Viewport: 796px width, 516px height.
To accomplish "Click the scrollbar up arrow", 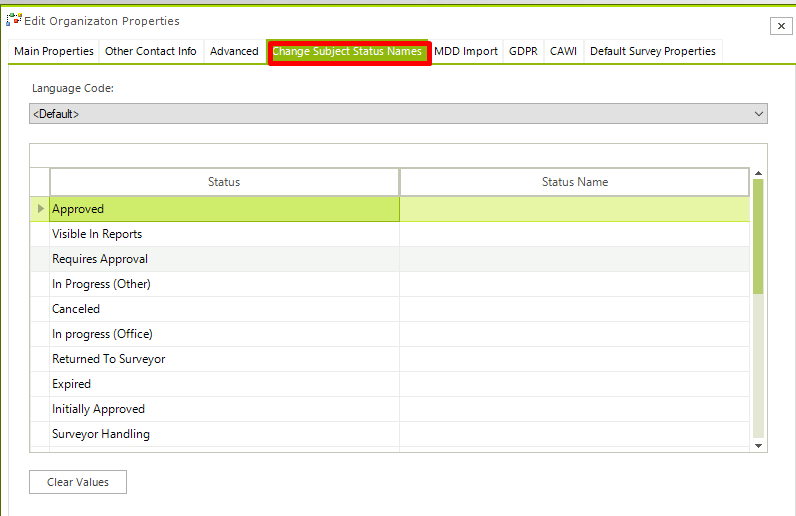I will [x=758, y=173].
